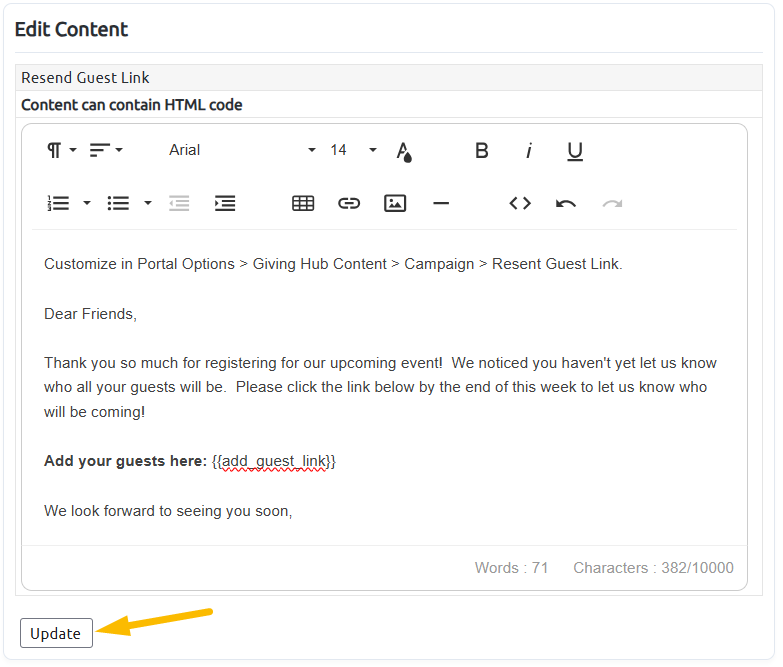Click the increase indent icon
783x667 pixels.
(225, 204)
